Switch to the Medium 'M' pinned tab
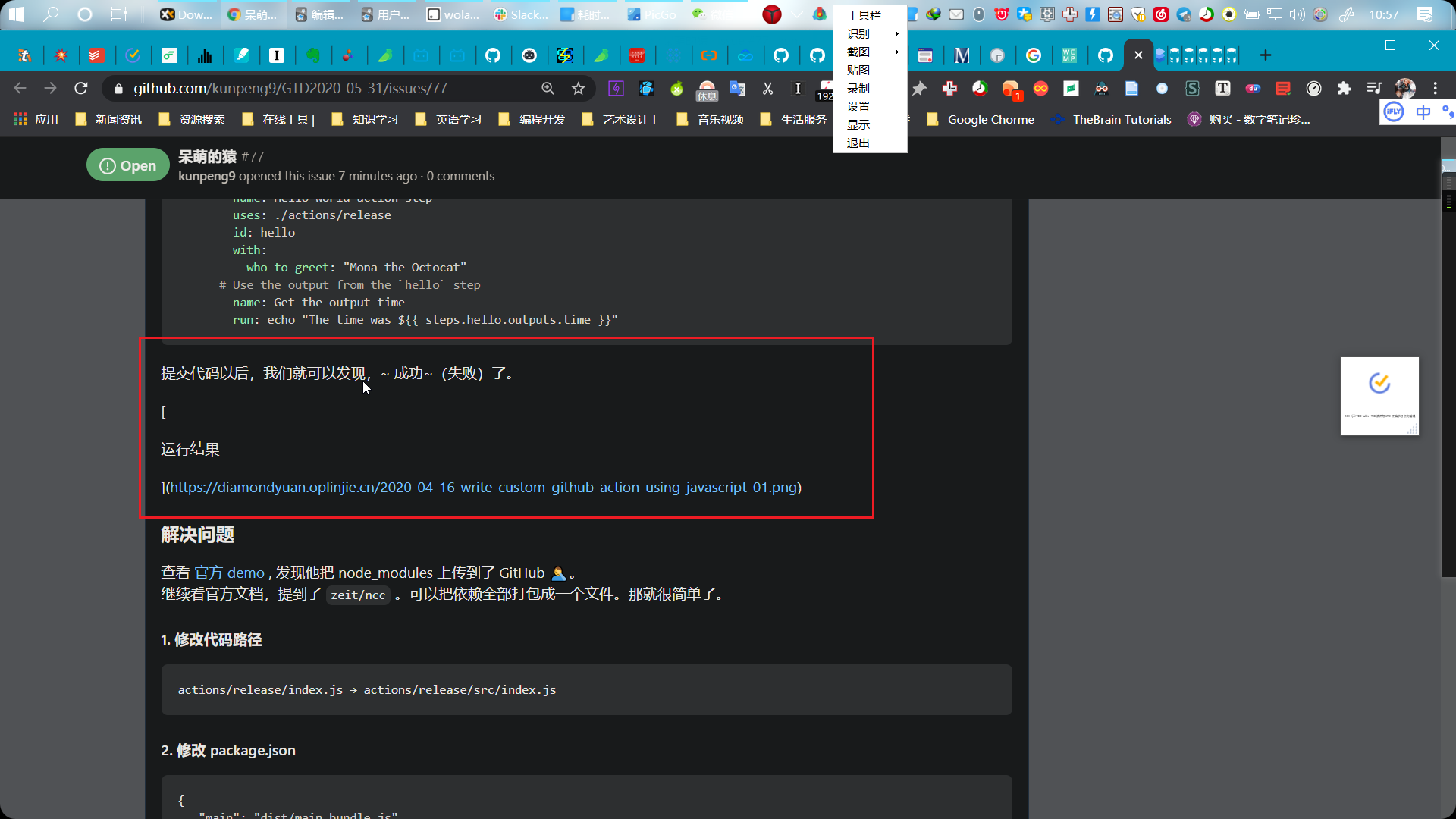This screenshot has height=819, width=1456. (x=962, y=55)
